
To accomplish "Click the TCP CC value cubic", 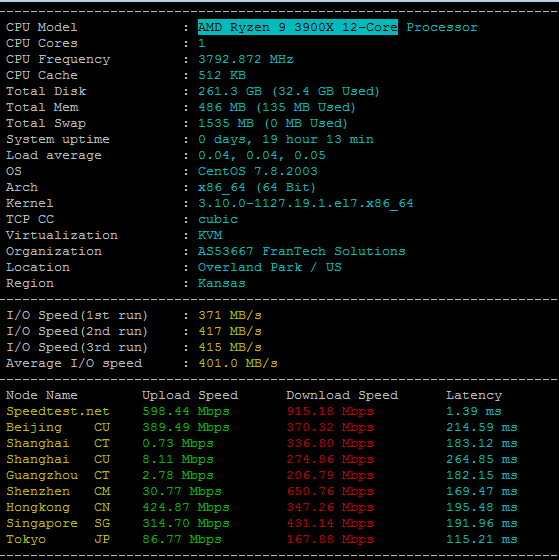I will [x=218, y=219].
